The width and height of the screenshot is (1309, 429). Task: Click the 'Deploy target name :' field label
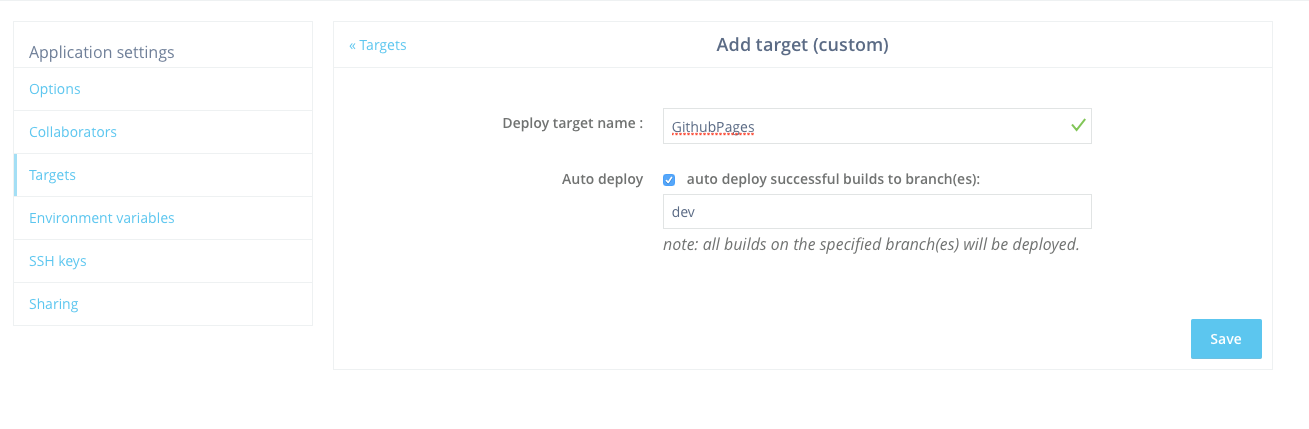572,123
